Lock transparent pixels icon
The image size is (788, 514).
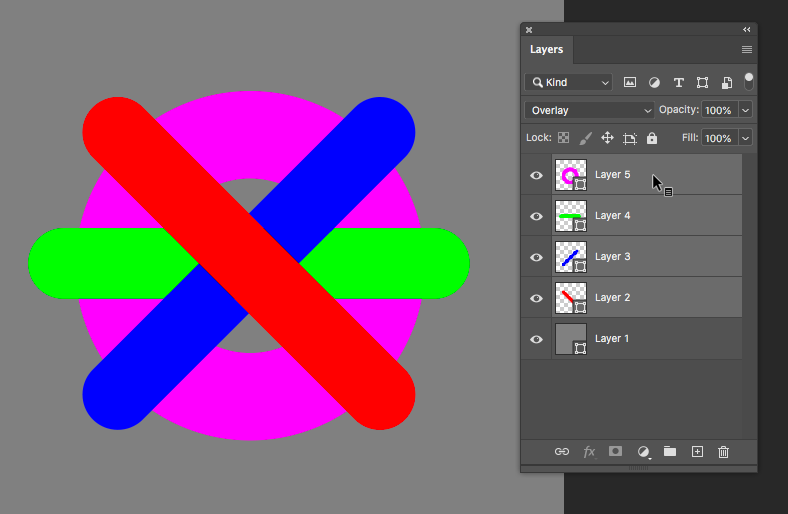[x=563, y=138]
